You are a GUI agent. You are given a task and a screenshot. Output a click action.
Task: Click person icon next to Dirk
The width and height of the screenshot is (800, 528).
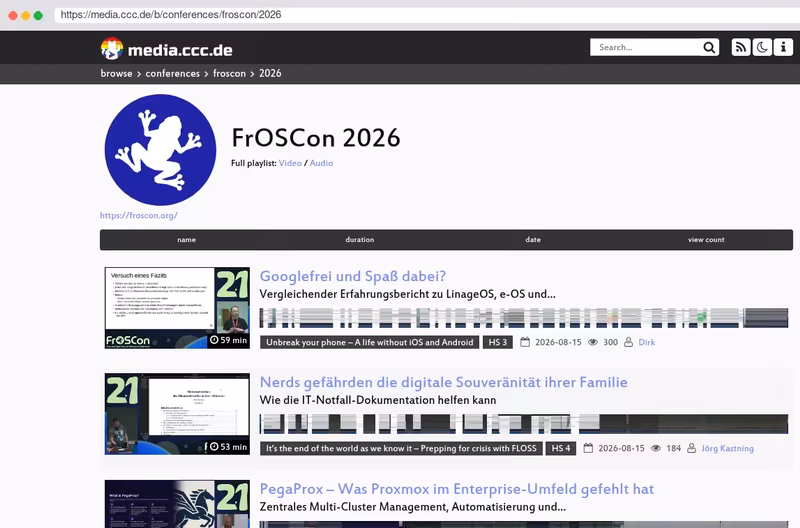[629, 342]
